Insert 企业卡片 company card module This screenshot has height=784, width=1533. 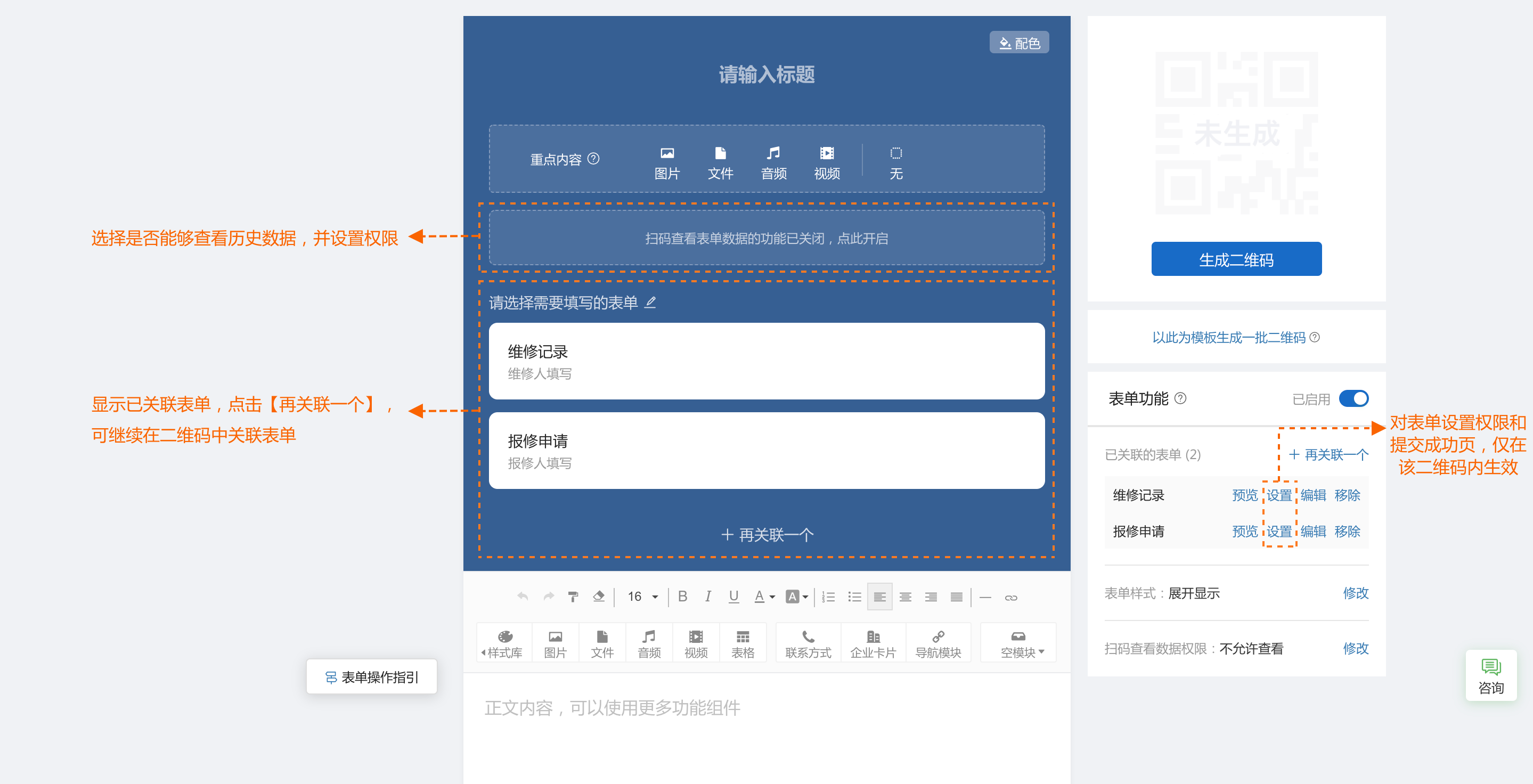click(873, 643)
